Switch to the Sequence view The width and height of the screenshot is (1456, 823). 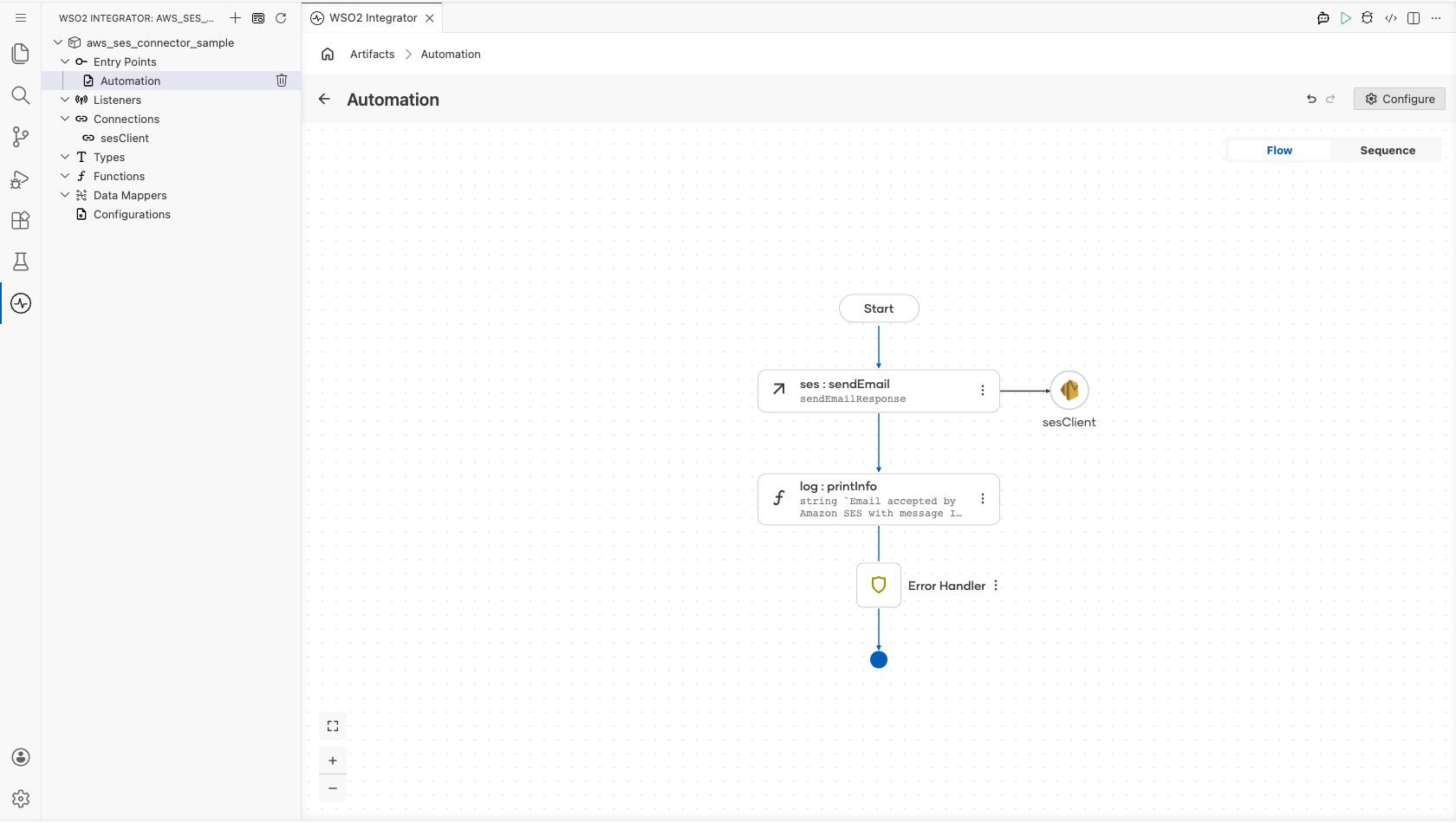pos(1388,150)
